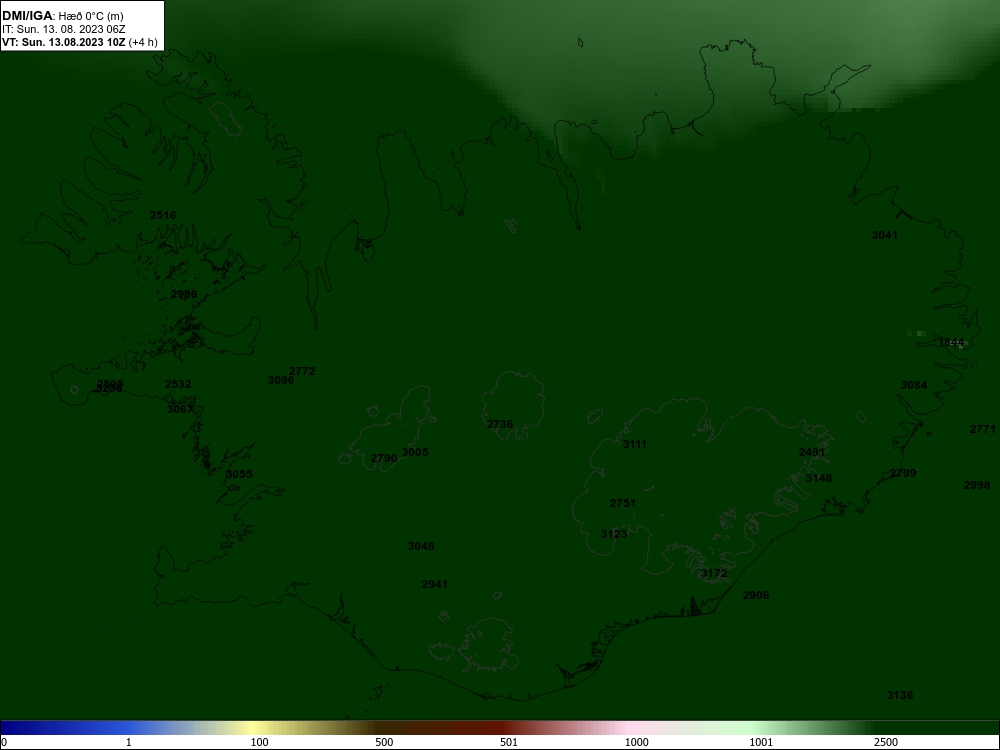Viewport: 1000px width, 750px height.
Task: Click the map value 3055
Action: coord(239,474)
